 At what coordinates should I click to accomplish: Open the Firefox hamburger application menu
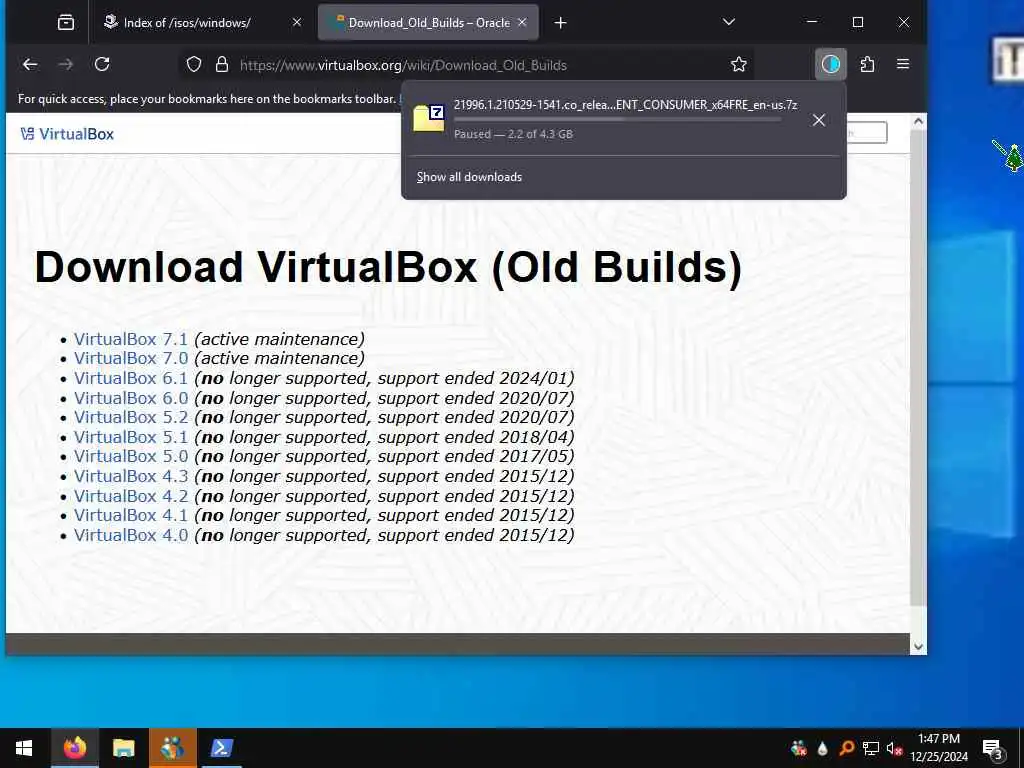click(903, 64)
